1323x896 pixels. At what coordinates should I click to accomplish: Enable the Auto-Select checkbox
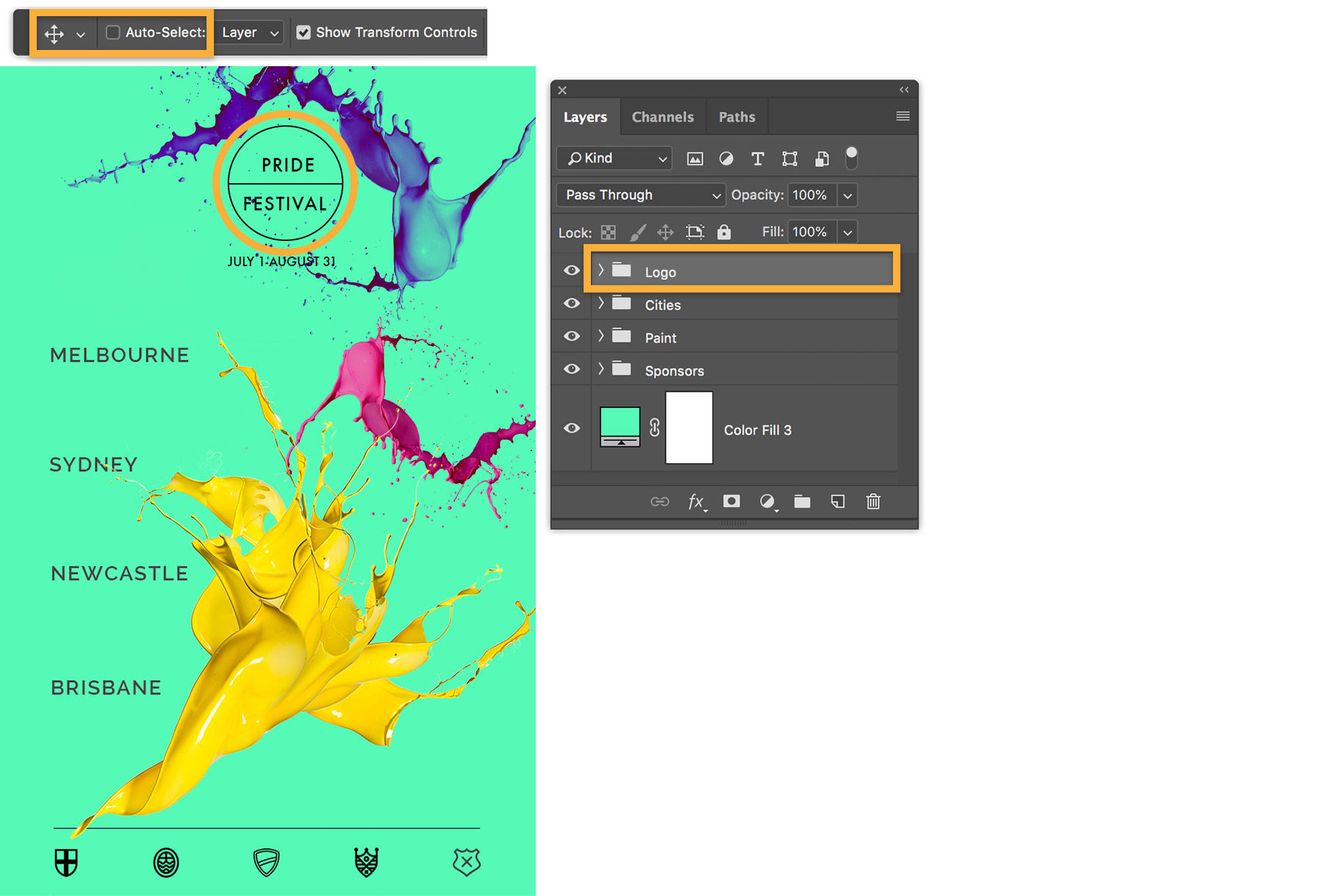(x=112, y=32)
